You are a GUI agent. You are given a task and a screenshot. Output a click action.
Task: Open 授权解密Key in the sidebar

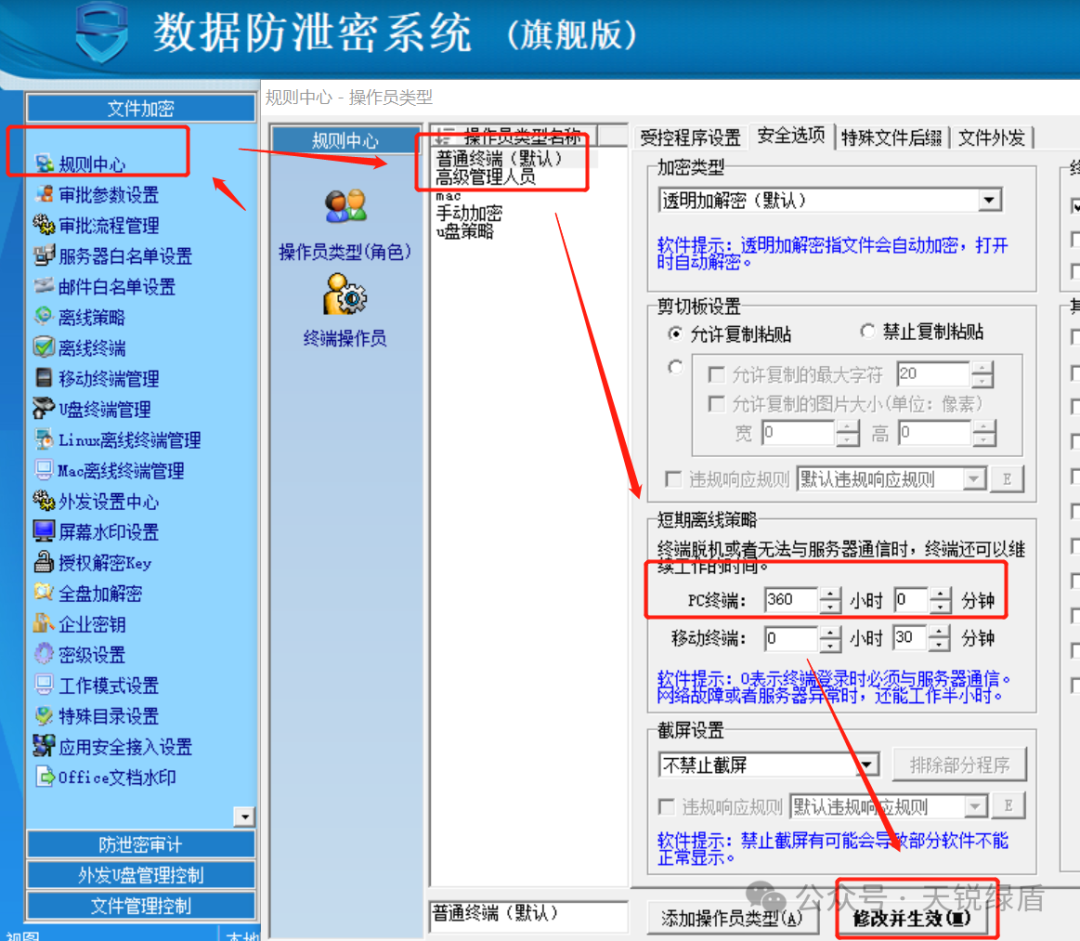(92, 563)
